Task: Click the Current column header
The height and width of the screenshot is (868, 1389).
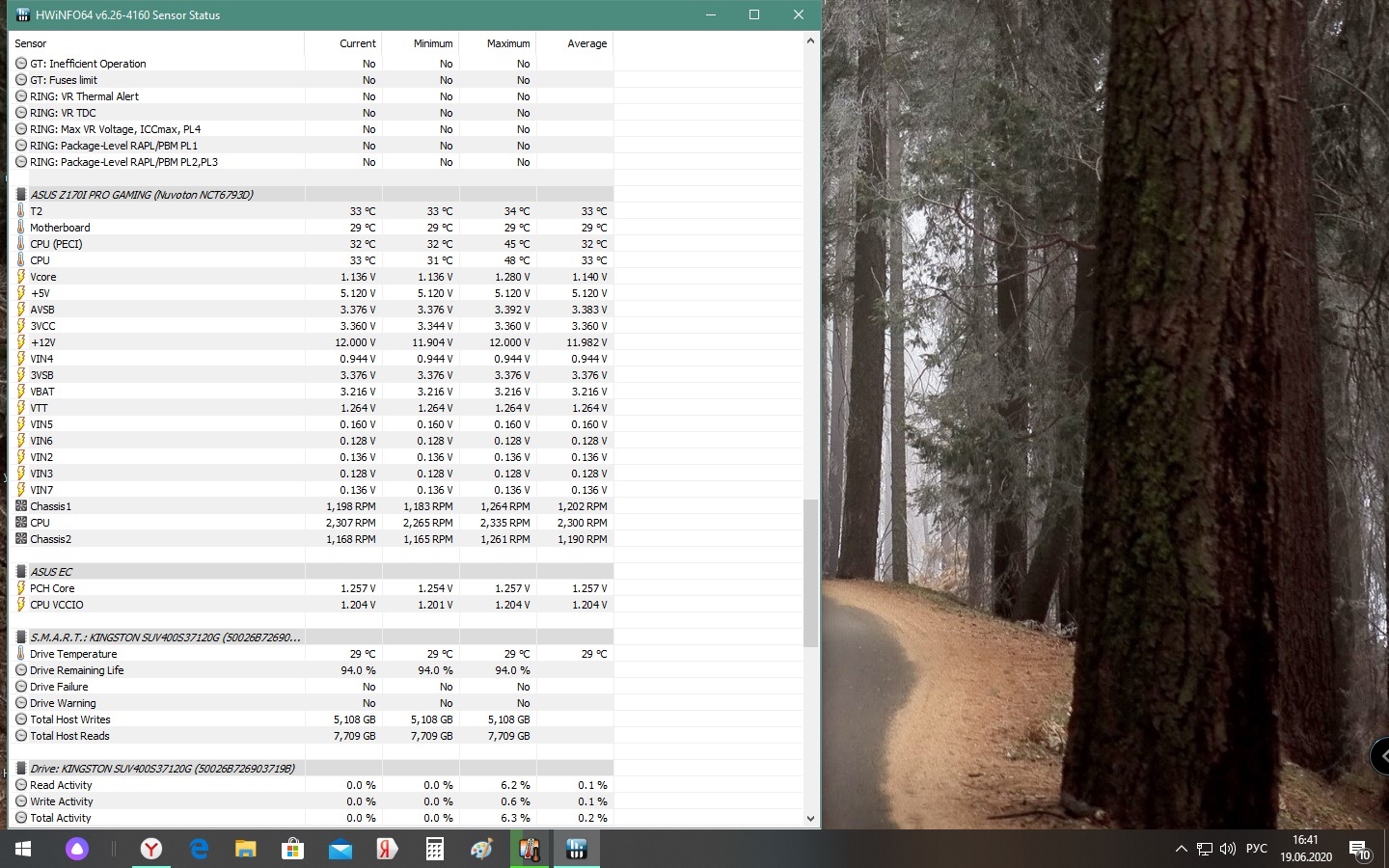Action: (343, 43)
